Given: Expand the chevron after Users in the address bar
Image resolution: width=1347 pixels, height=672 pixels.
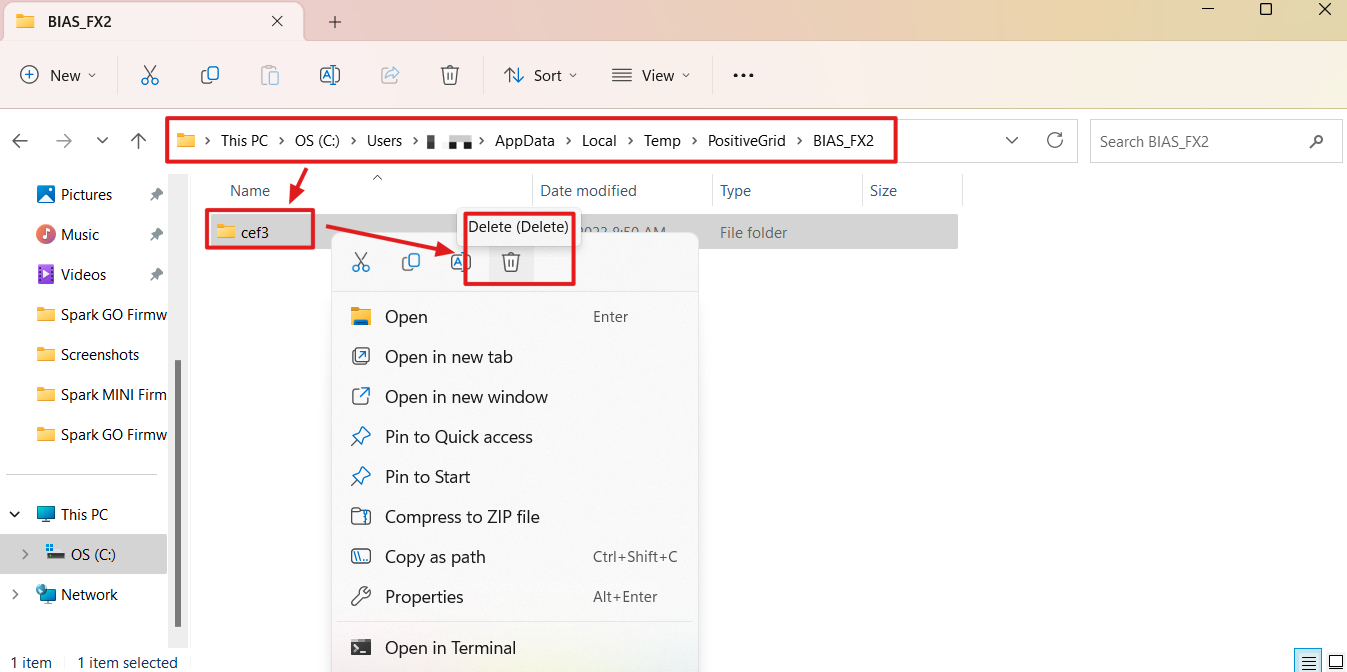Looking at the screenshot, I should [415, 141].
